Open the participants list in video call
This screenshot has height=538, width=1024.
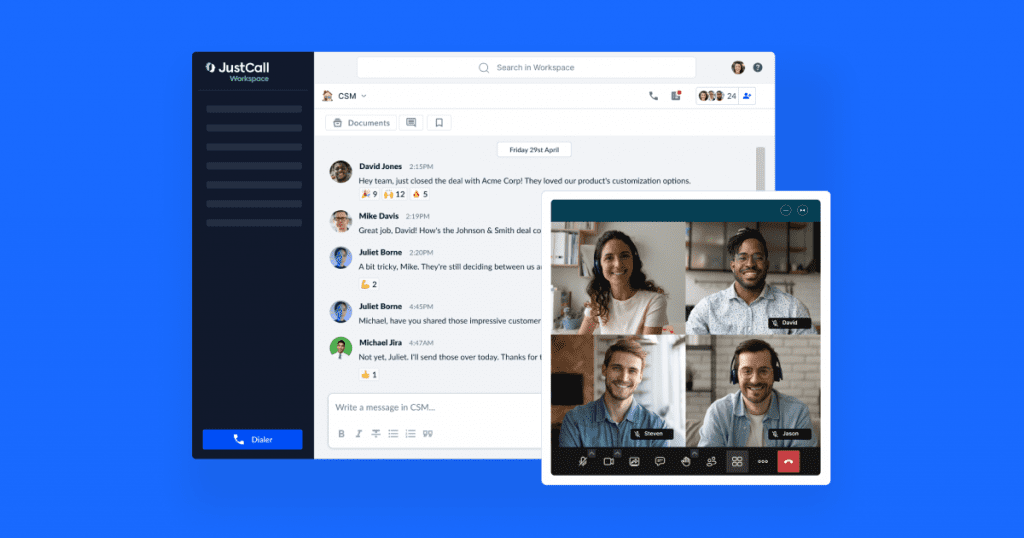pos(711,462)
